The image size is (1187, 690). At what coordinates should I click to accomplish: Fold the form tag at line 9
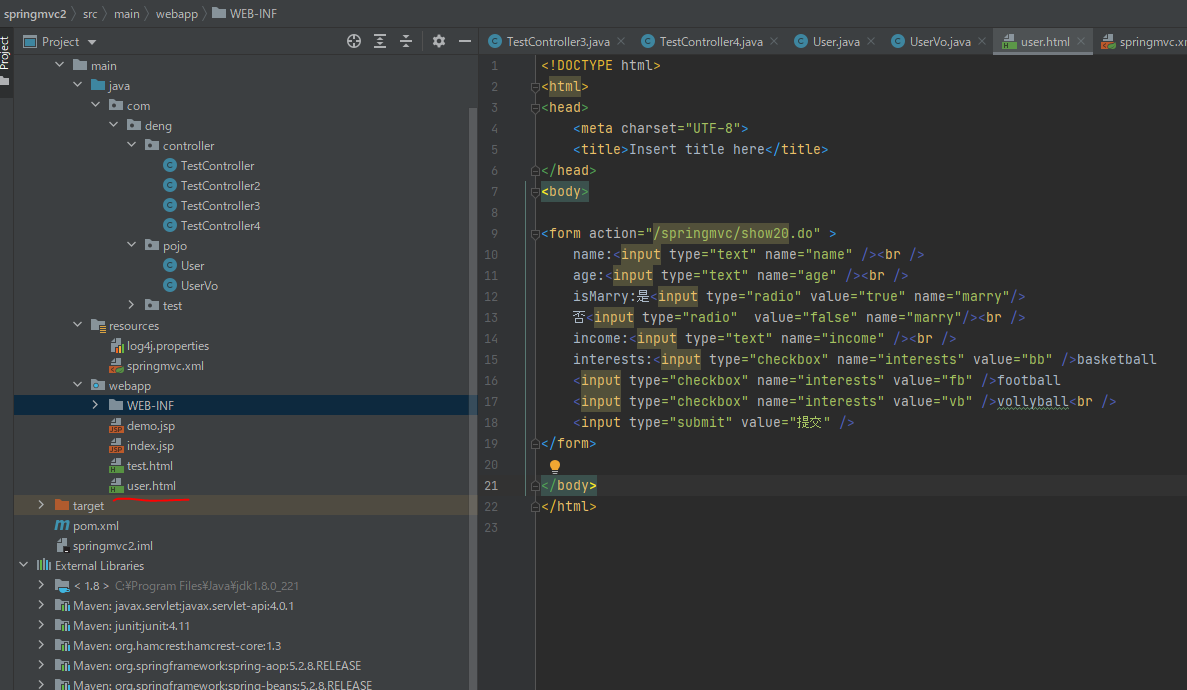pos(535,234)
